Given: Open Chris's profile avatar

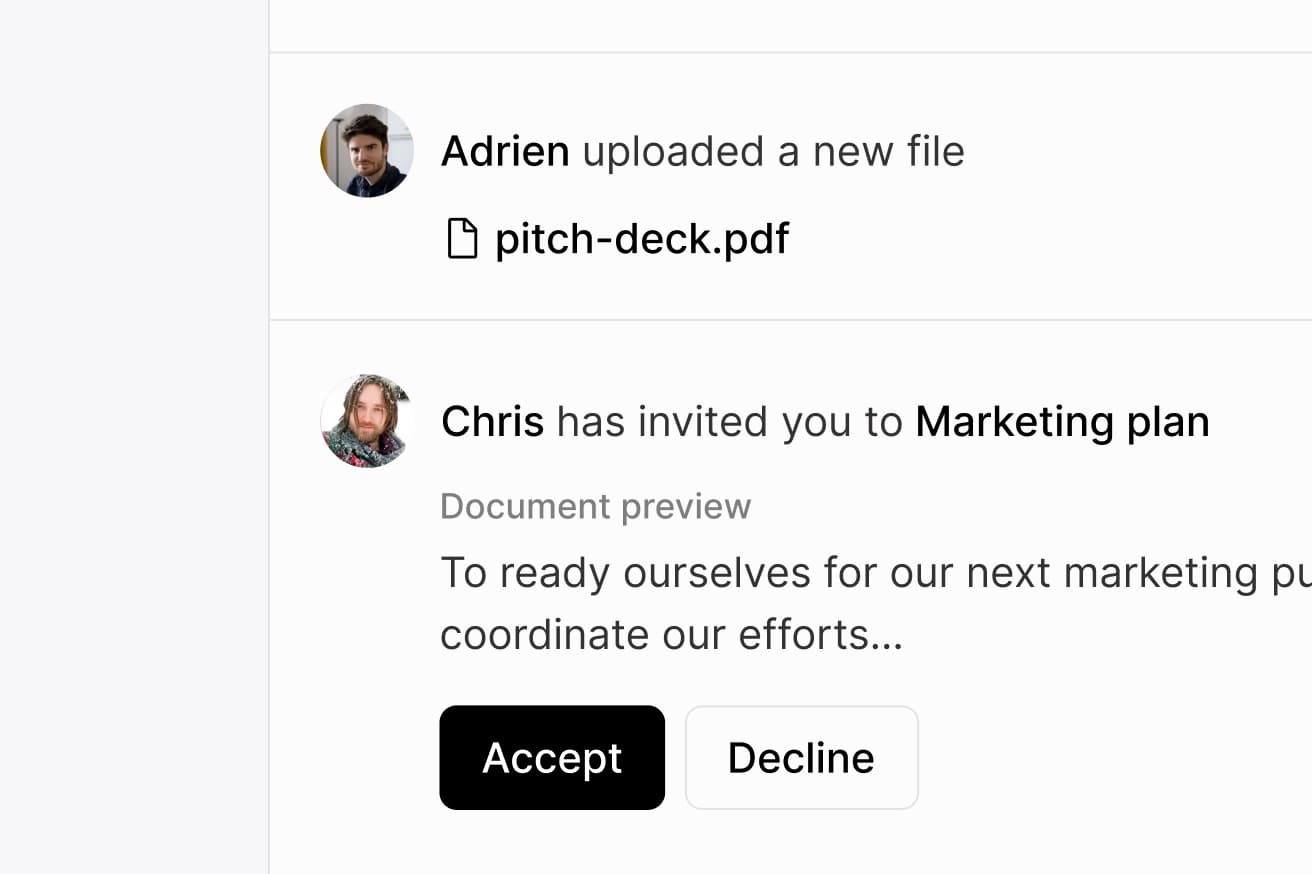Looking at the screenshot, I should 367,421.
